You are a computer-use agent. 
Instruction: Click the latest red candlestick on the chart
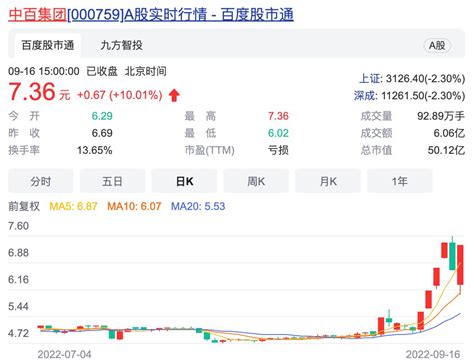pyautogui.click(x=460, y=265)
